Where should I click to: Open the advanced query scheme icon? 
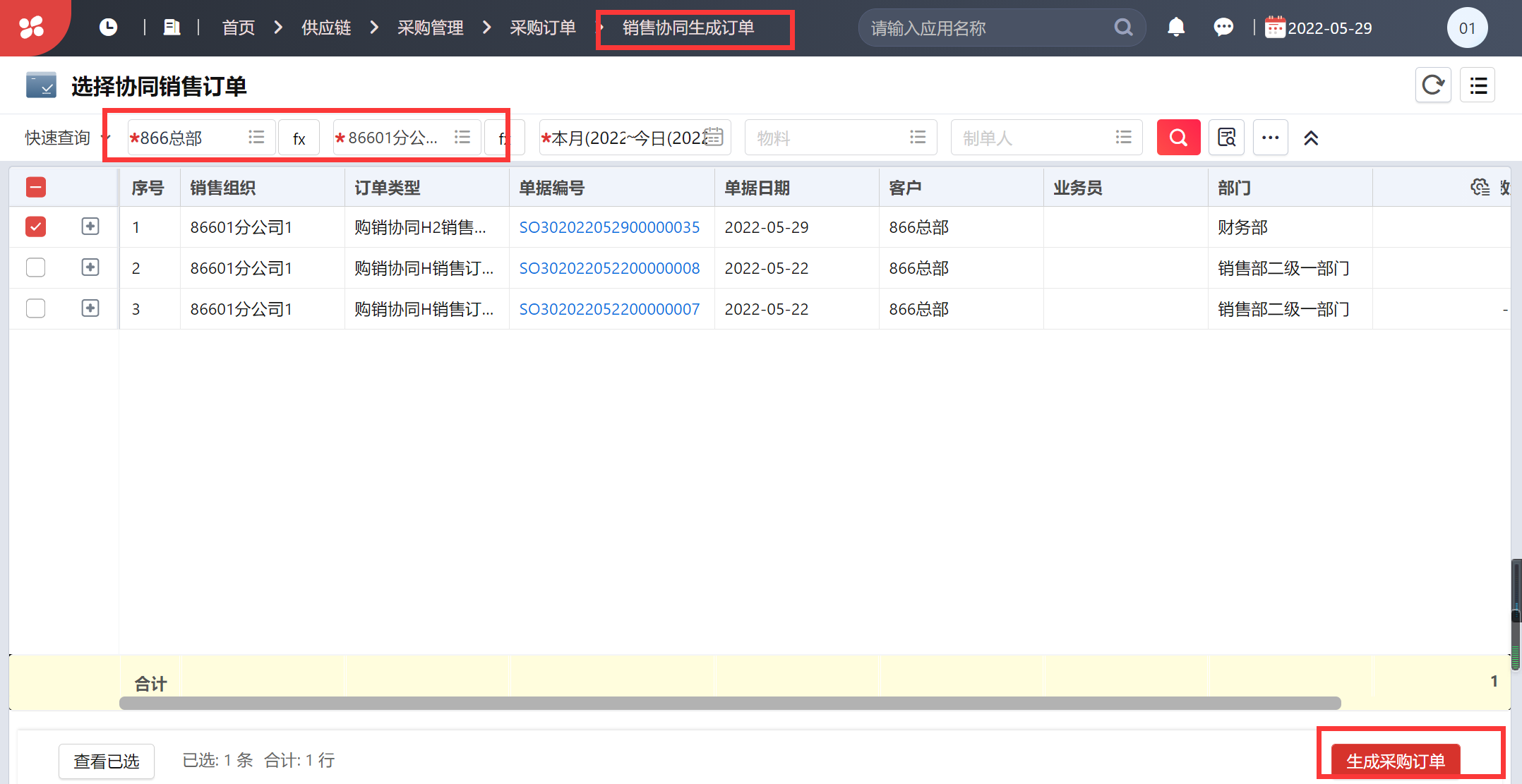click(1227, 138)
